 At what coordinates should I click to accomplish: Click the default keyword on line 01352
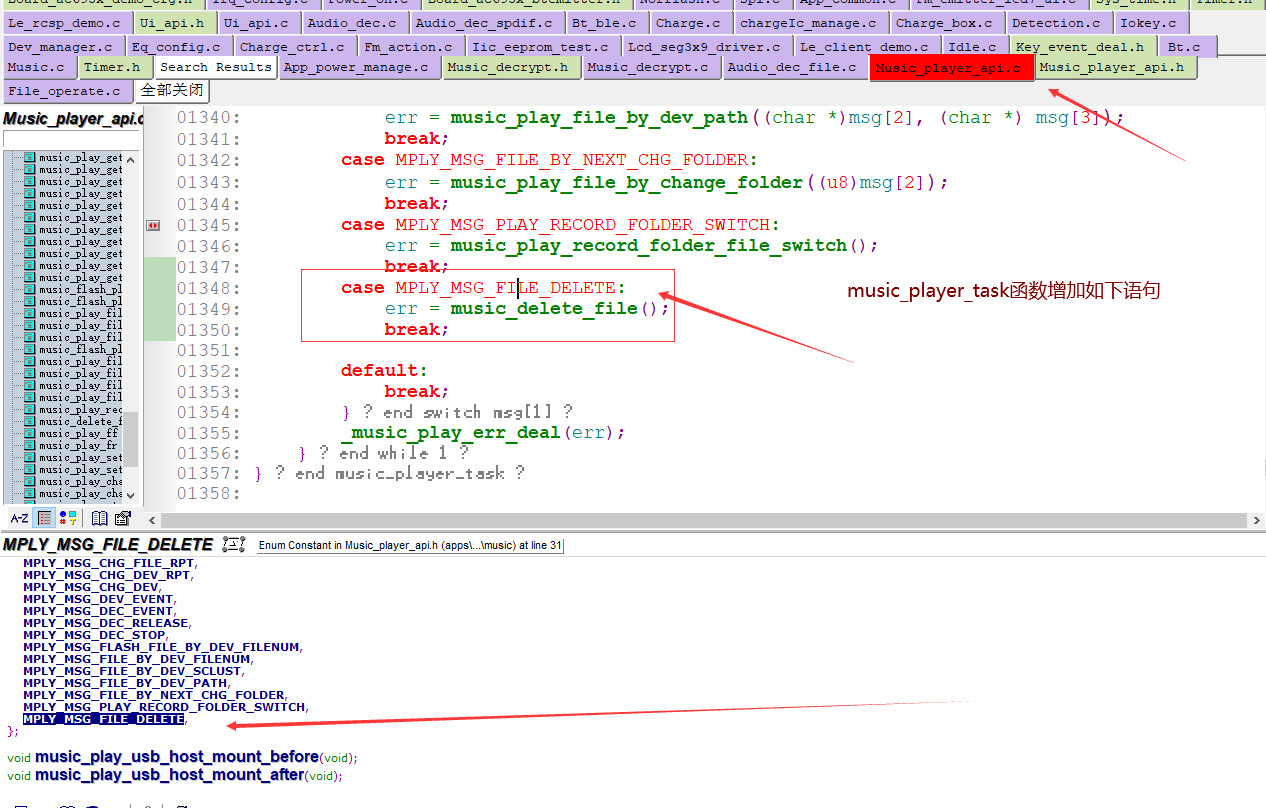379,371
